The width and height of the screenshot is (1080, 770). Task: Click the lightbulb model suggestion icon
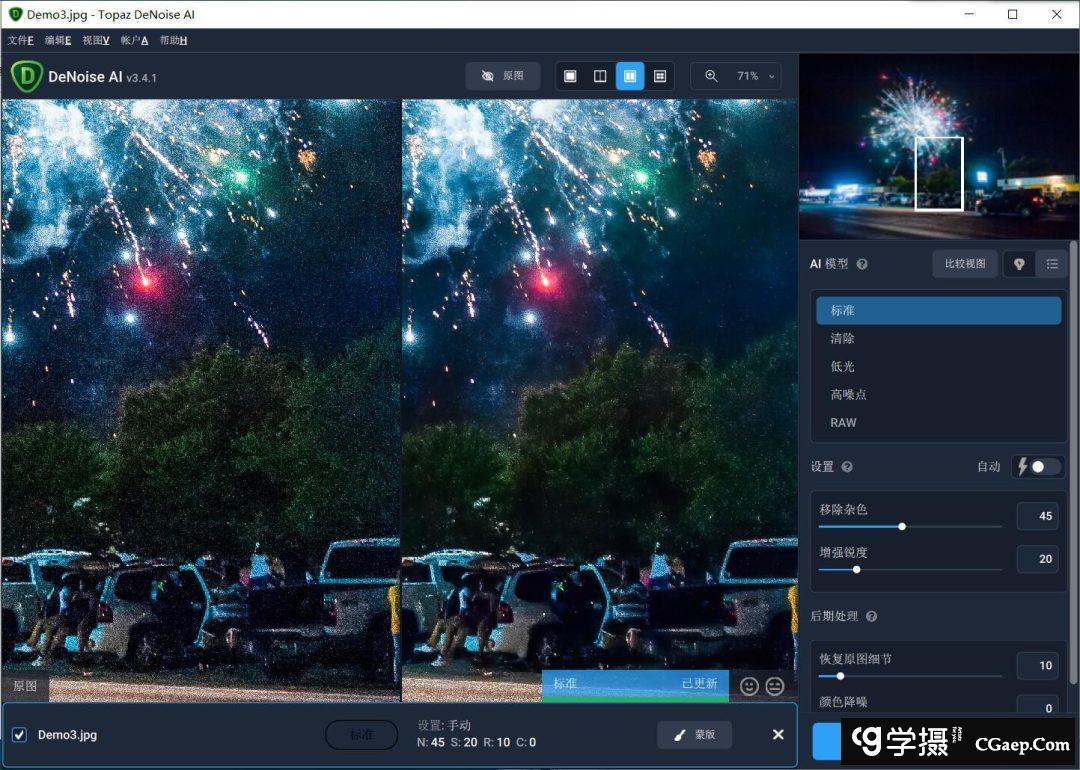1019,264
